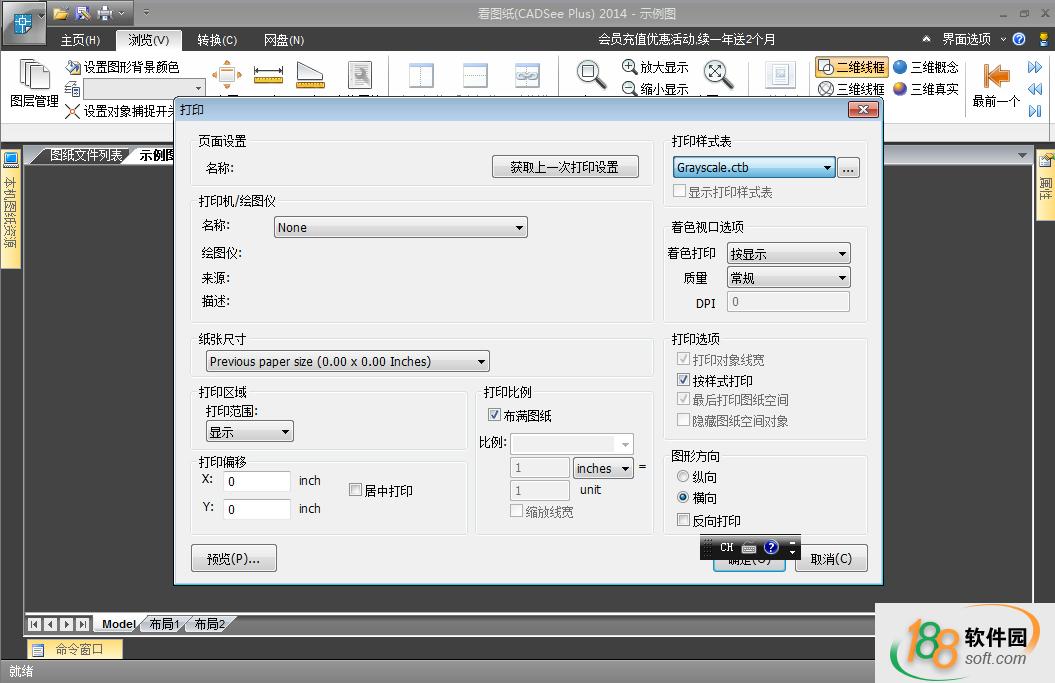This screenshot has height=683, width=1055.
Task: Go to 最前一个 first drawing arrow
Action: [996, 78]
